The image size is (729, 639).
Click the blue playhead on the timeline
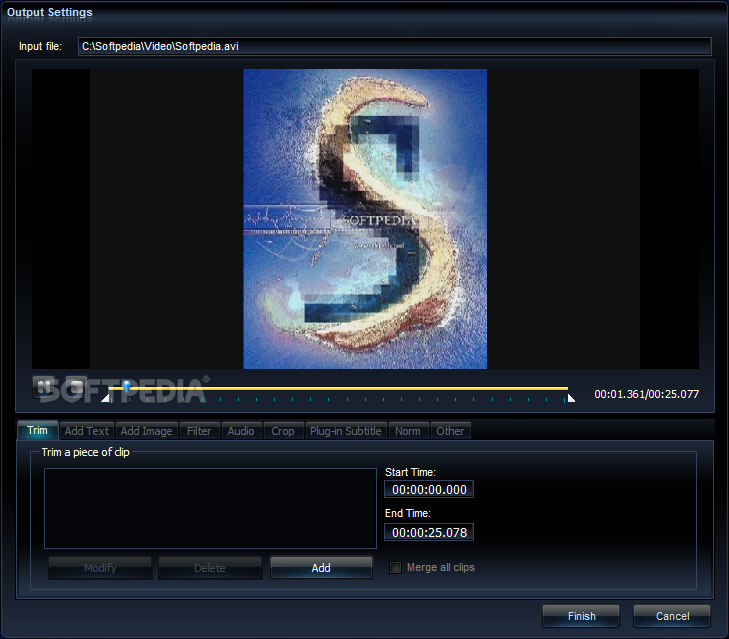[126, 386]
